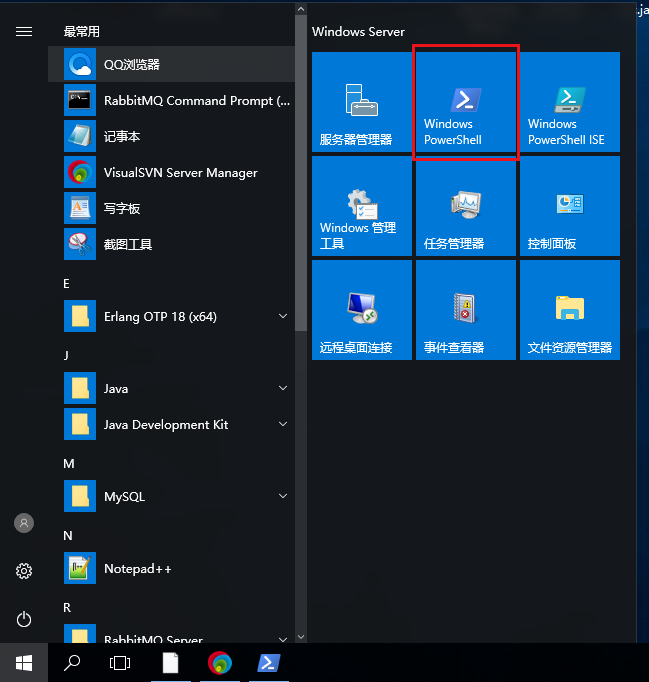
Task: Click the 服务器管理器 tile
Action: [x=362, y=102]
